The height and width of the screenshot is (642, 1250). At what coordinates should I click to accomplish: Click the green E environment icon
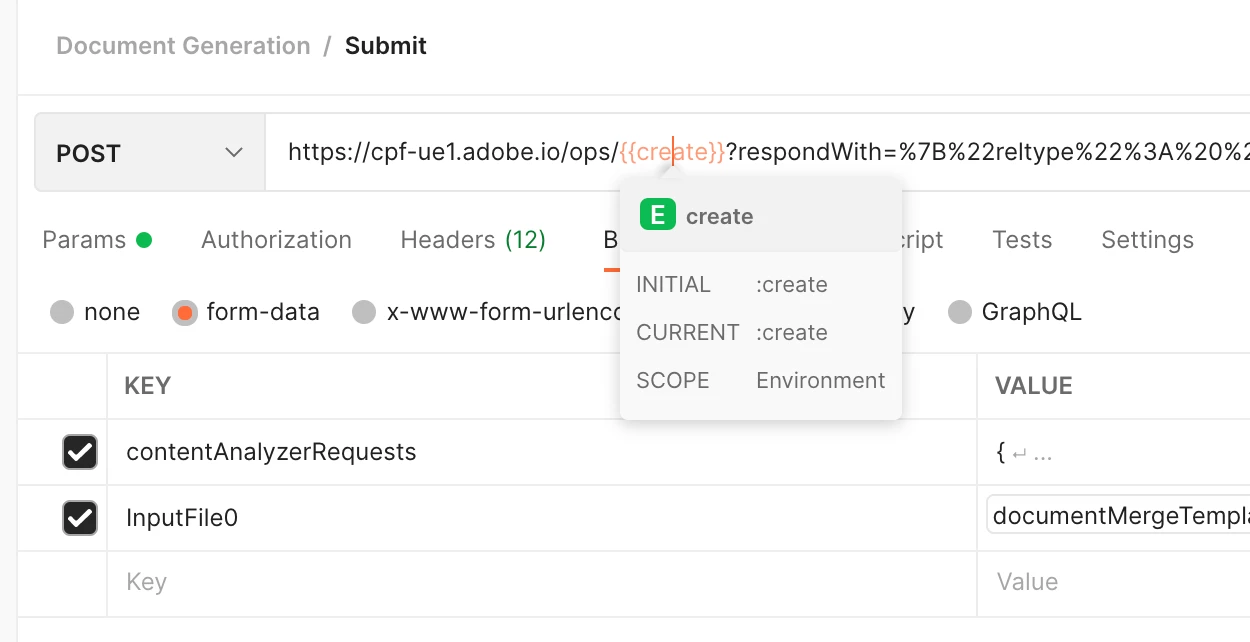coord(657,216)
